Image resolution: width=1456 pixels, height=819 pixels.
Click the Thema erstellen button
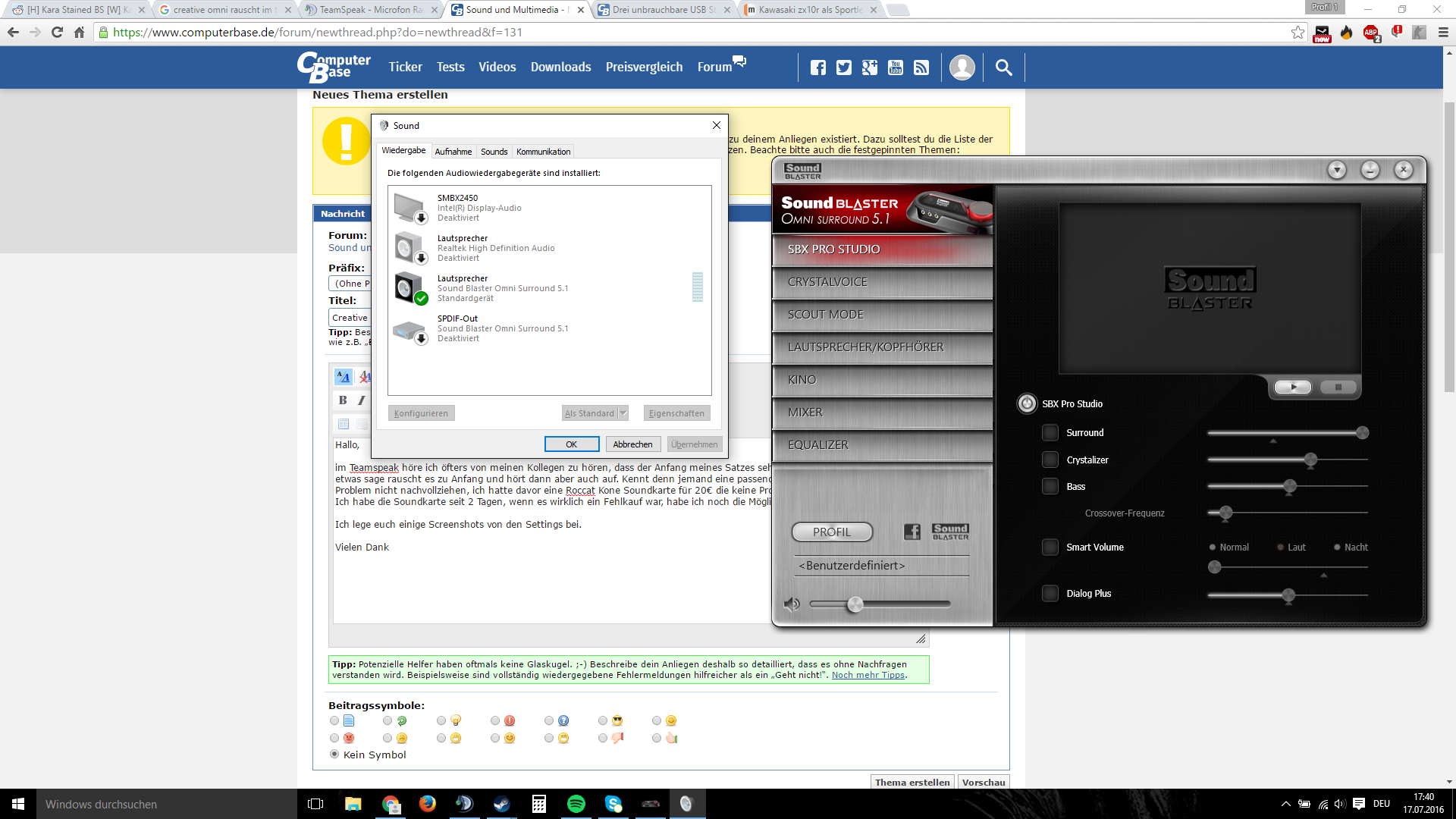[912, 782]
